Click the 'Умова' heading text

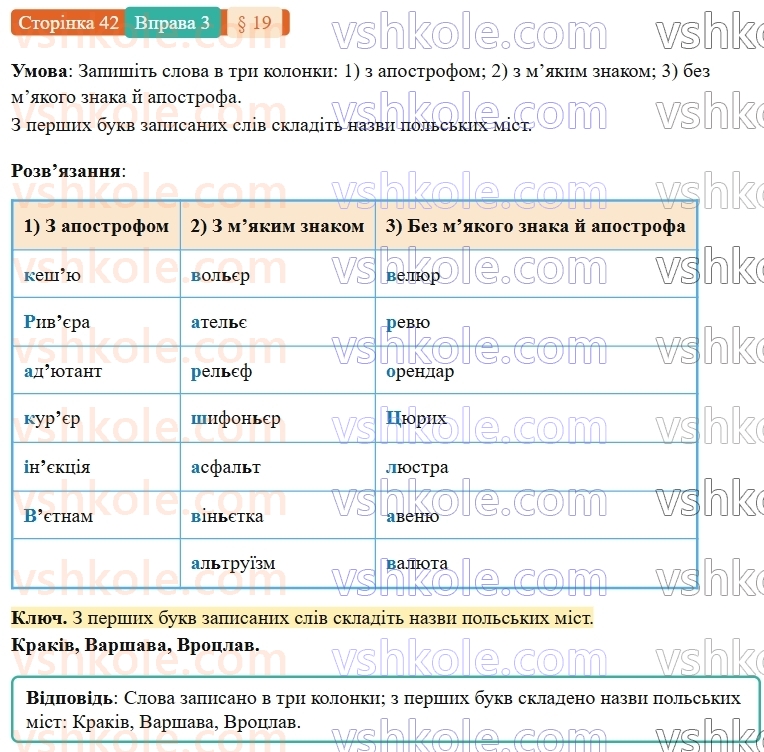point(39,71)
